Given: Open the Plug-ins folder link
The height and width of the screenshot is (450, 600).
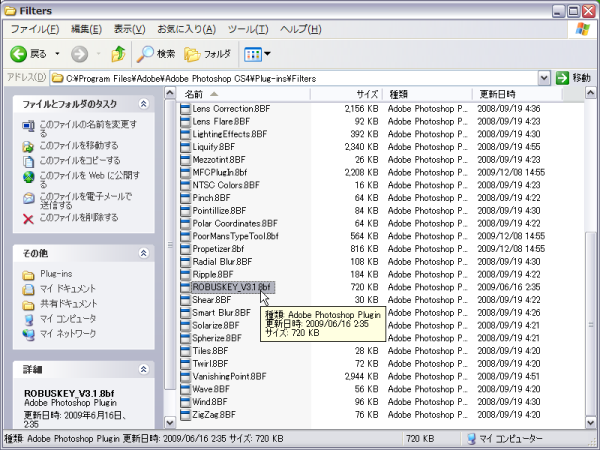Looking at the screenshot, I should [56, 274].
